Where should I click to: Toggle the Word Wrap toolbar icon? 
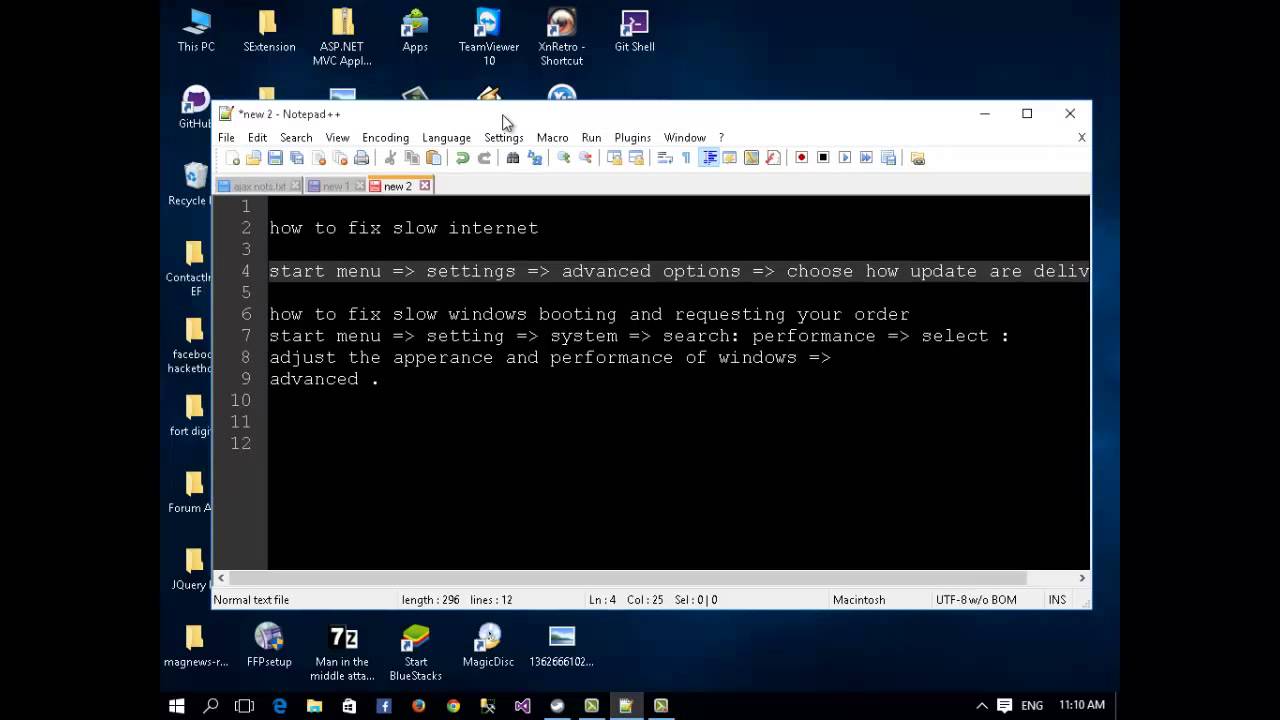pyautogui.click(x=665, y=158)
